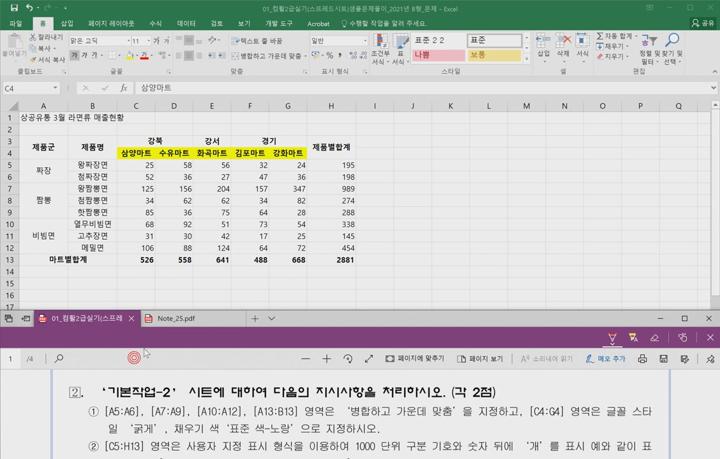The width and height of the screenshot is (720, 459).
Task: Open tab list chevron in PDF viewer
Action: click(x=271, y=319)
